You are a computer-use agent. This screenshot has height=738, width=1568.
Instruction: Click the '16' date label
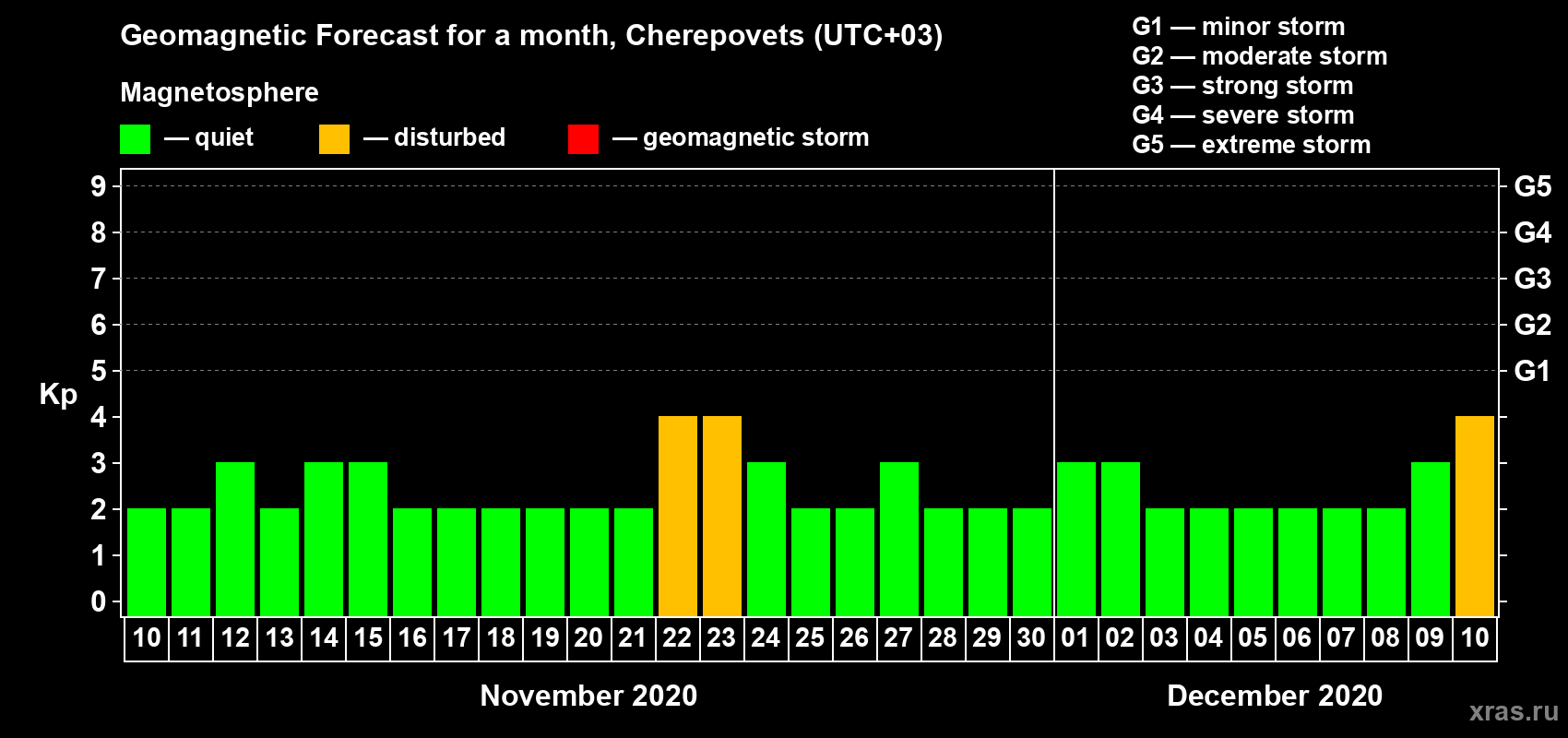(412, 638)
